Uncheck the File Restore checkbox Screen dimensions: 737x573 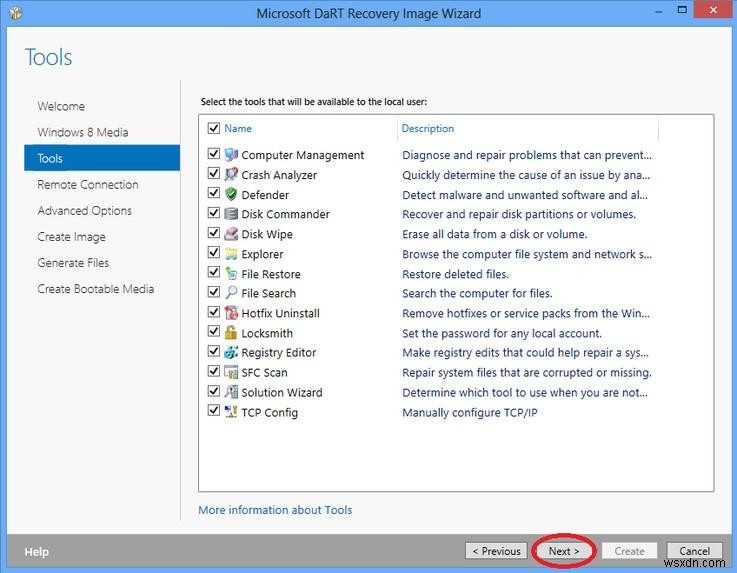click(213, 272)
